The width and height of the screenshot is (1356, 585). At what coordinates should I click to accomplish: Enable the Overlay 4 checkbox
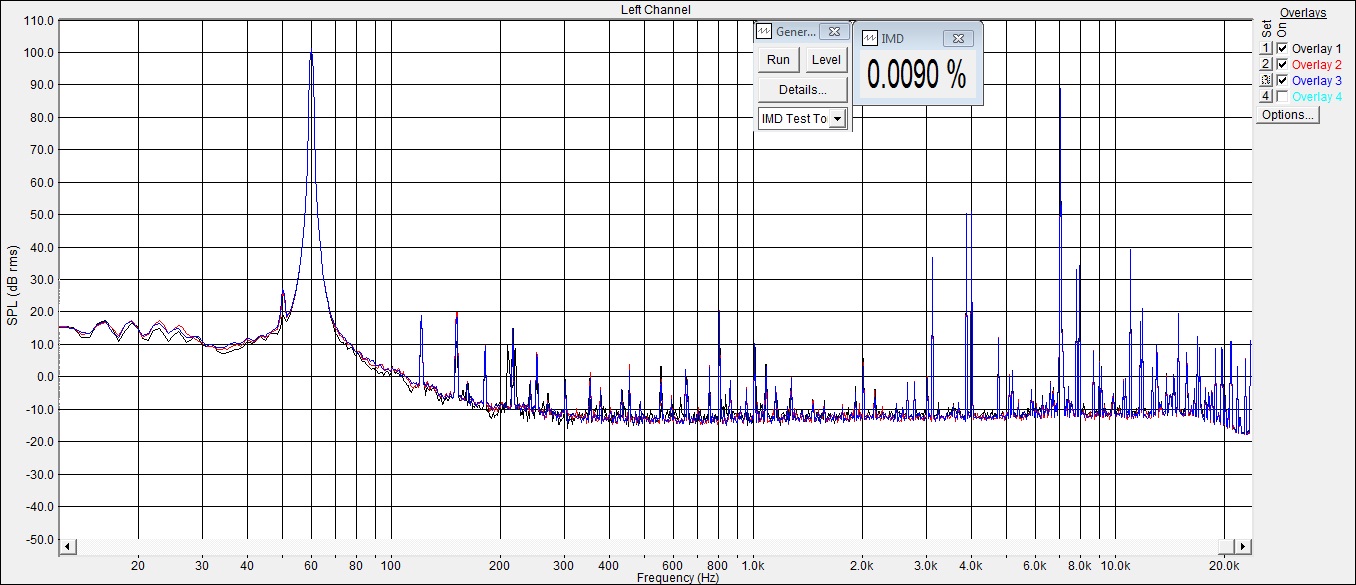click(x=1282, y=96)
